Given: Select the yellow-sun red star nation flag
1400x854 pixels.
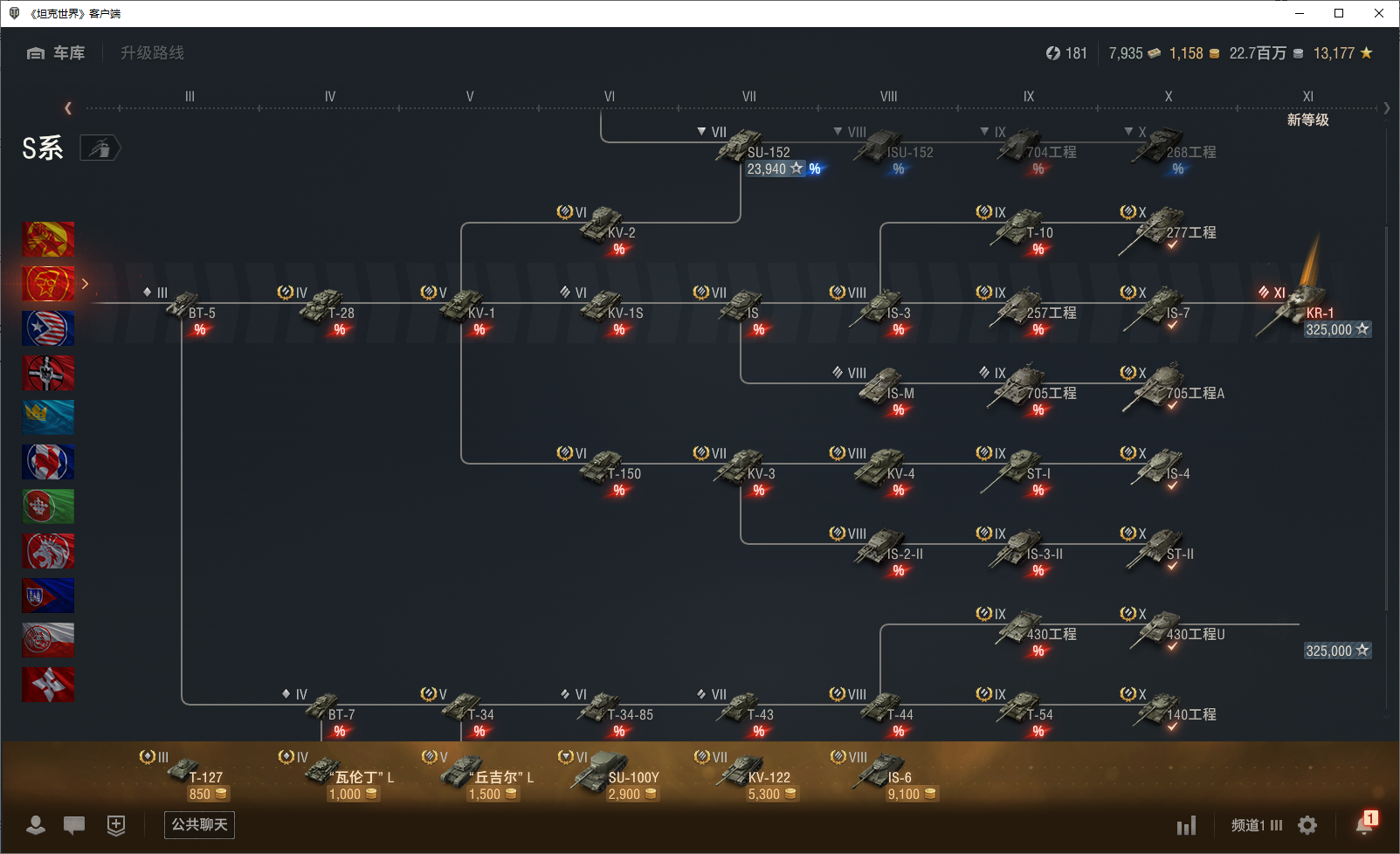Looking at the screenshot, I should tap(48, 239).
